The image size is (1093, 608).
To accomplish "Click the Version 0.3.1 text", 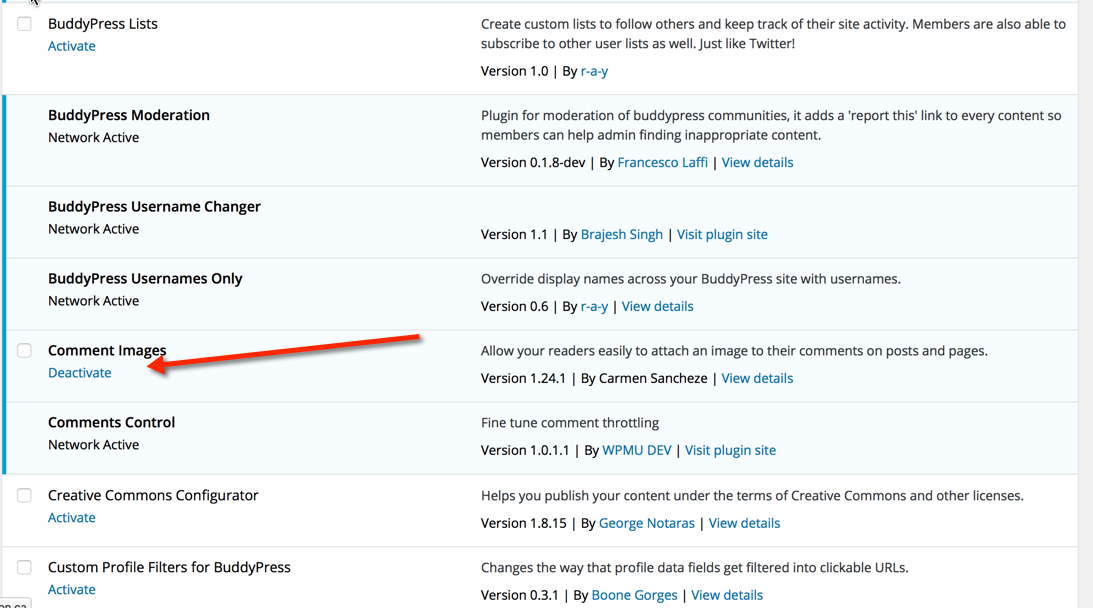I will click(520, 595).
